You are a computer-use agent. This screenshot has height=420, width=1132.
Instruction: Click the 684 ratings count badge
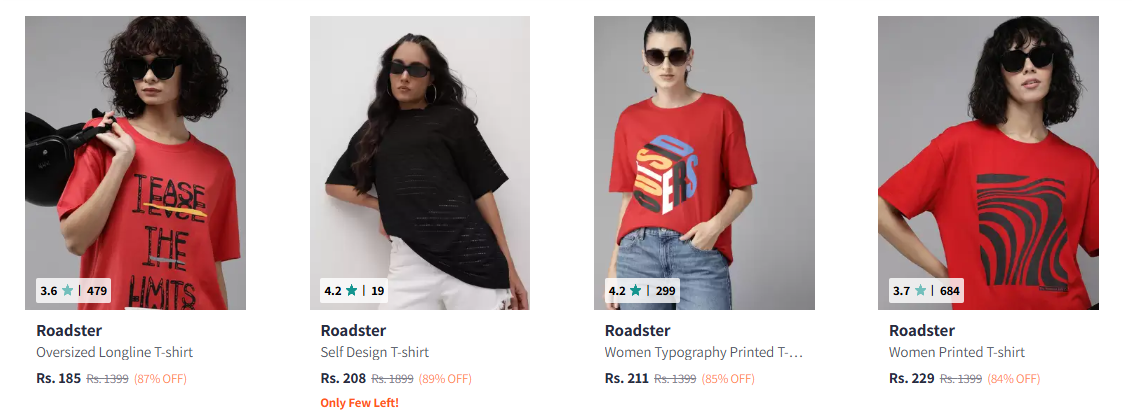(x=950, y=291)
